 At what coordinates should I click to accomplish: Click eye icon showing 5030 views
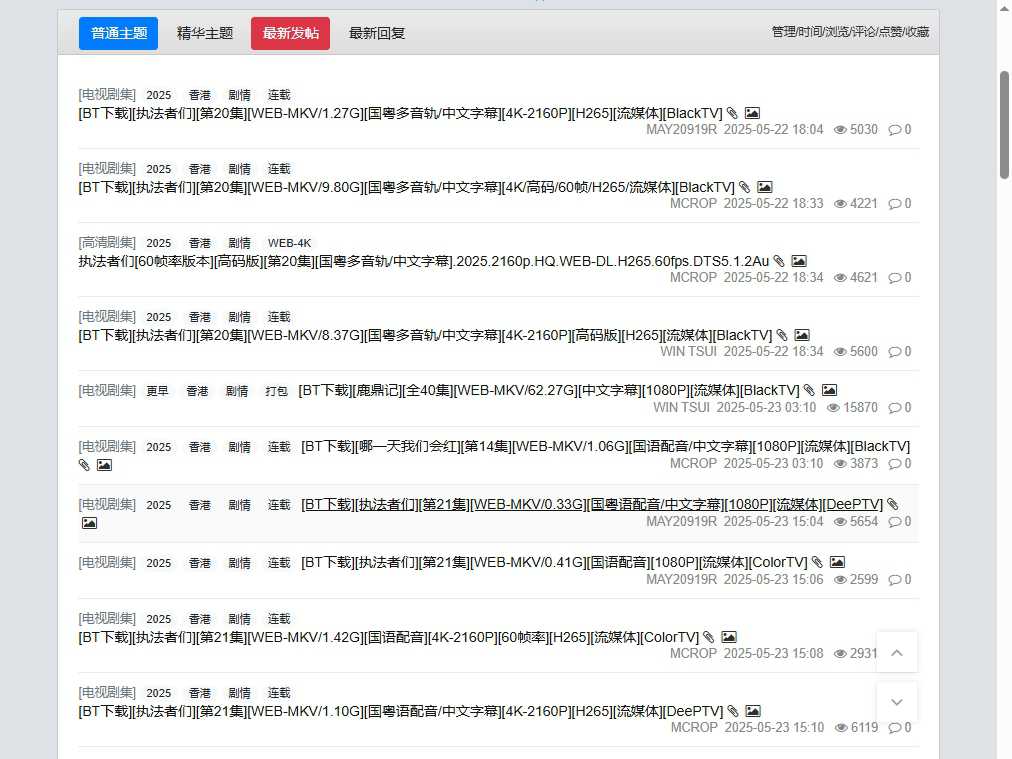[x=838, y=129]
